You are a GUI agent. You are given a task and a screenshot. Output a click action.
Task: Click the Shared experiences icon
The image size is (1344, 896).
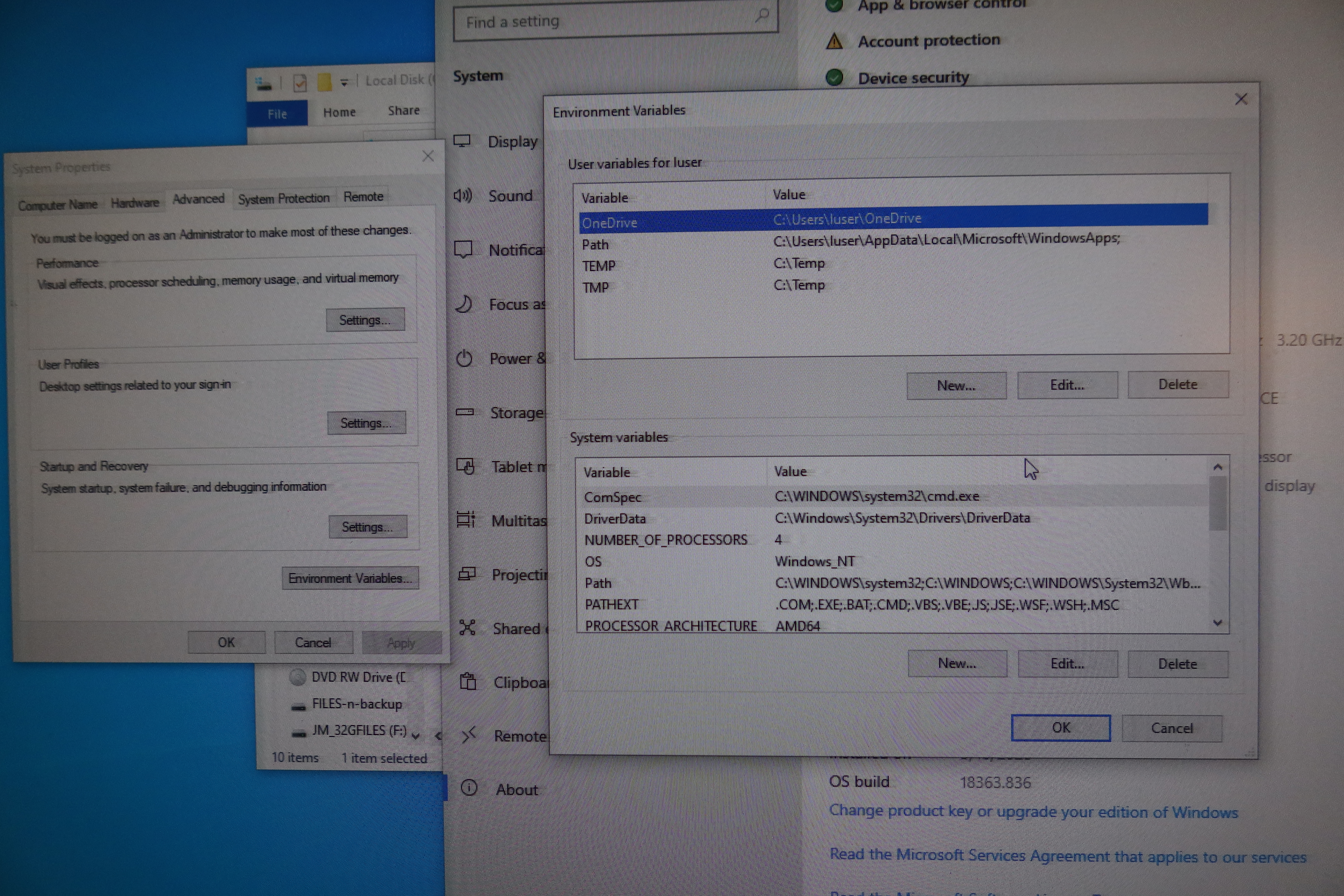467,628
